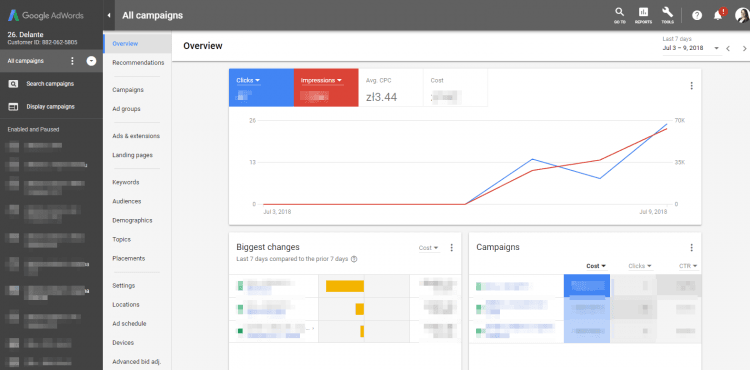Open the date range dropdown Jul 3 – 9, 2018
Viewport: 750px width, 370px height.
click(x=691, y=48)
